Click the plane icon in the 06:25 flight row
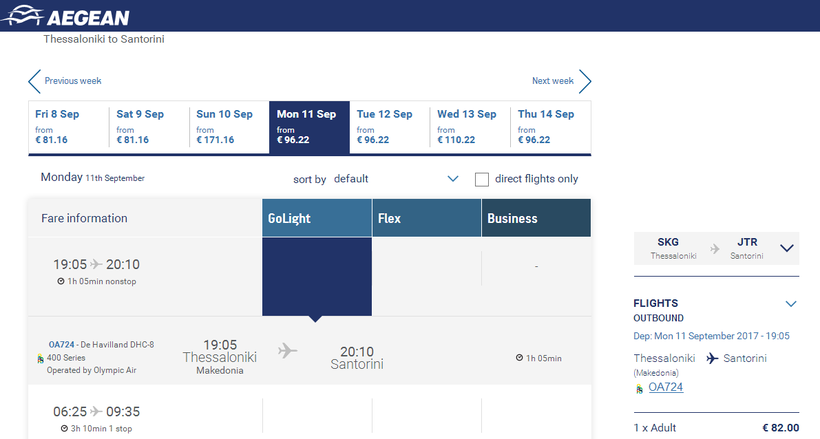Screen dimensions: 820x439 pyautogui.click(x=96, y=411)
